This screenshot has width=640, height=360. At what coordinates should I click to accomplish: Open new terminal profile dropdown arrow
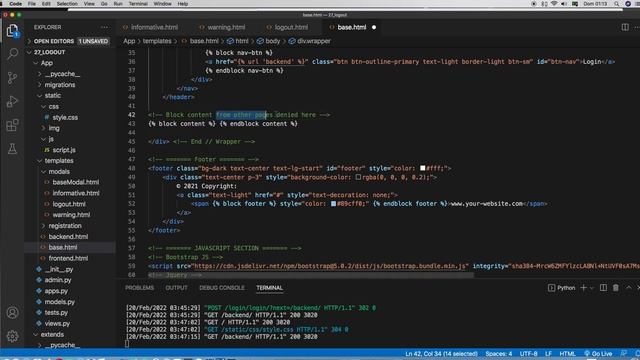591,288
